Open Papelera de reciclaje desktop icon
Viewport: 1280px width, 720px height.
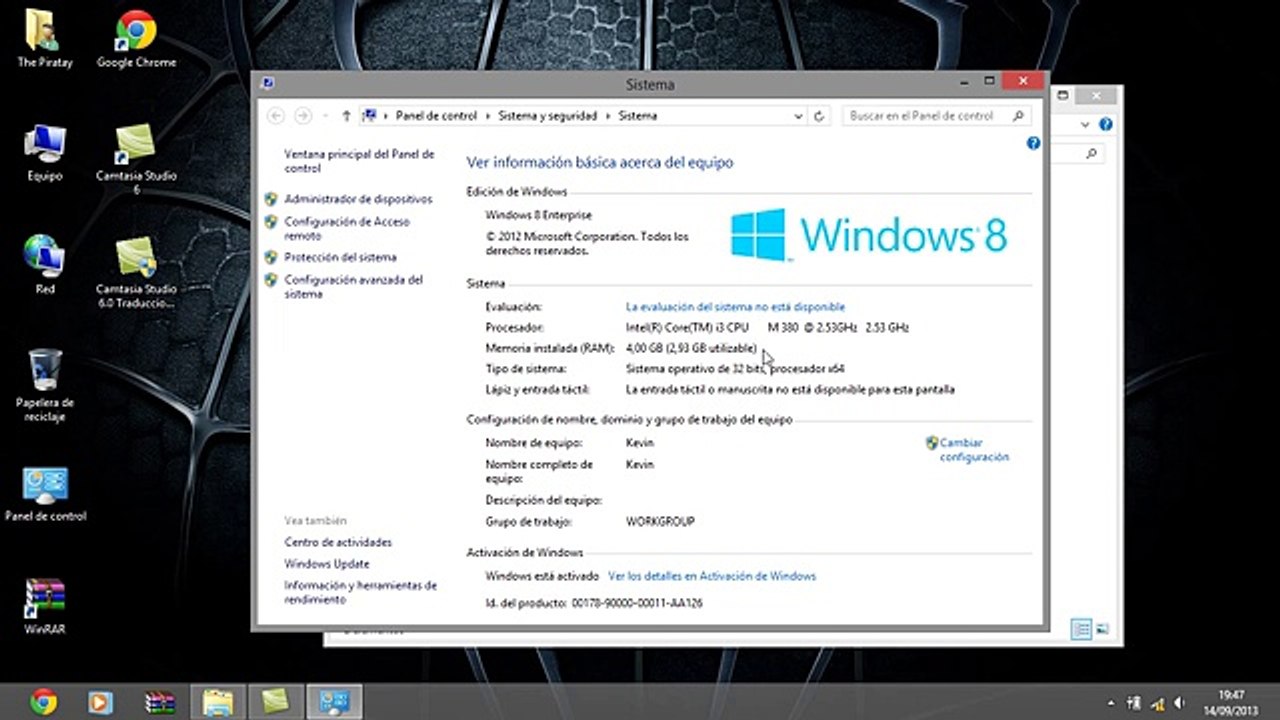[x=45, y=385]
